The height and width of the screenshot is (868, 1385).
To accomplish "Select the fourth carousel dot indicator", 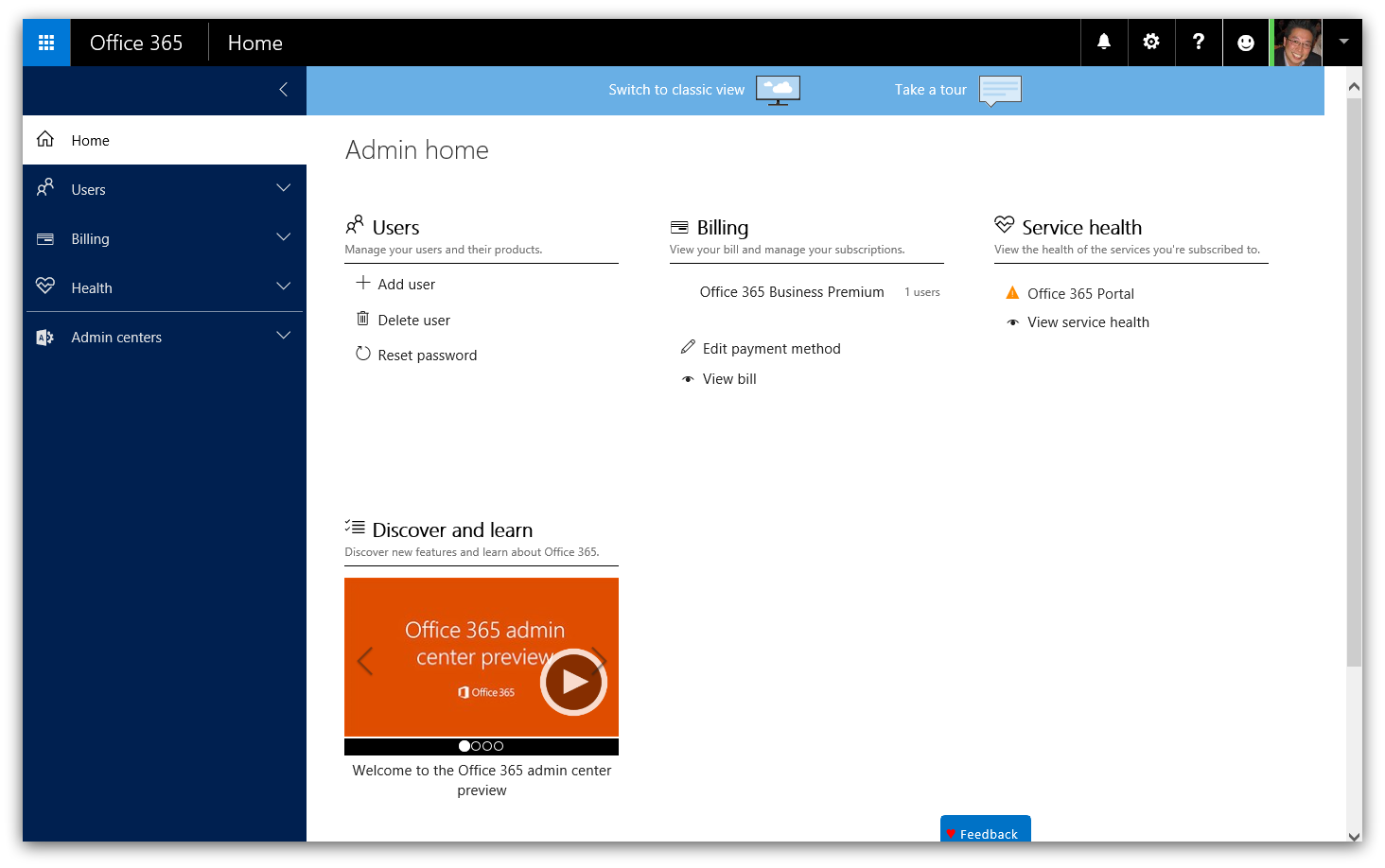I will click(x=499, y=746).
